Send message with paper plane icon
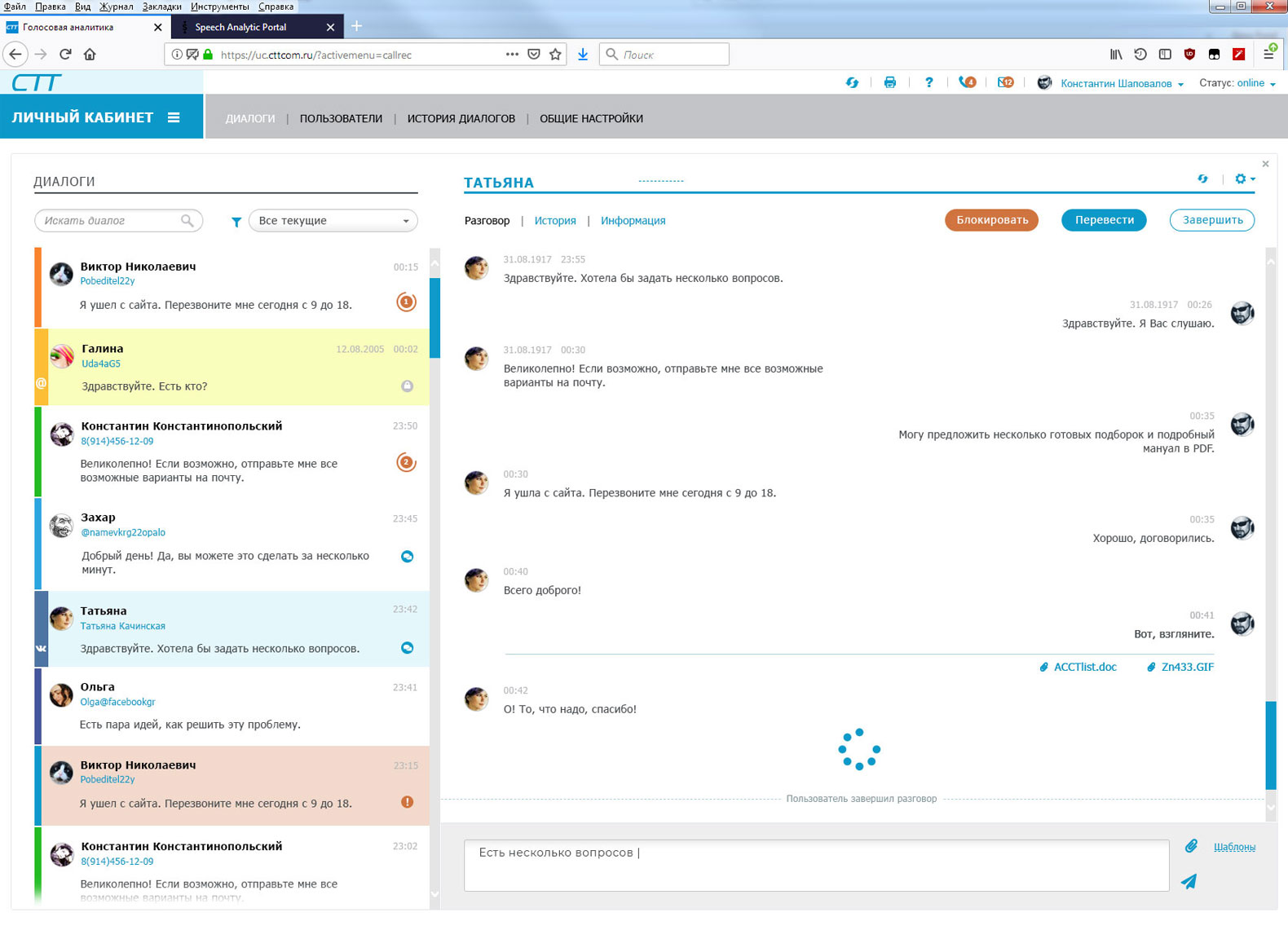 click(1189, 881)
